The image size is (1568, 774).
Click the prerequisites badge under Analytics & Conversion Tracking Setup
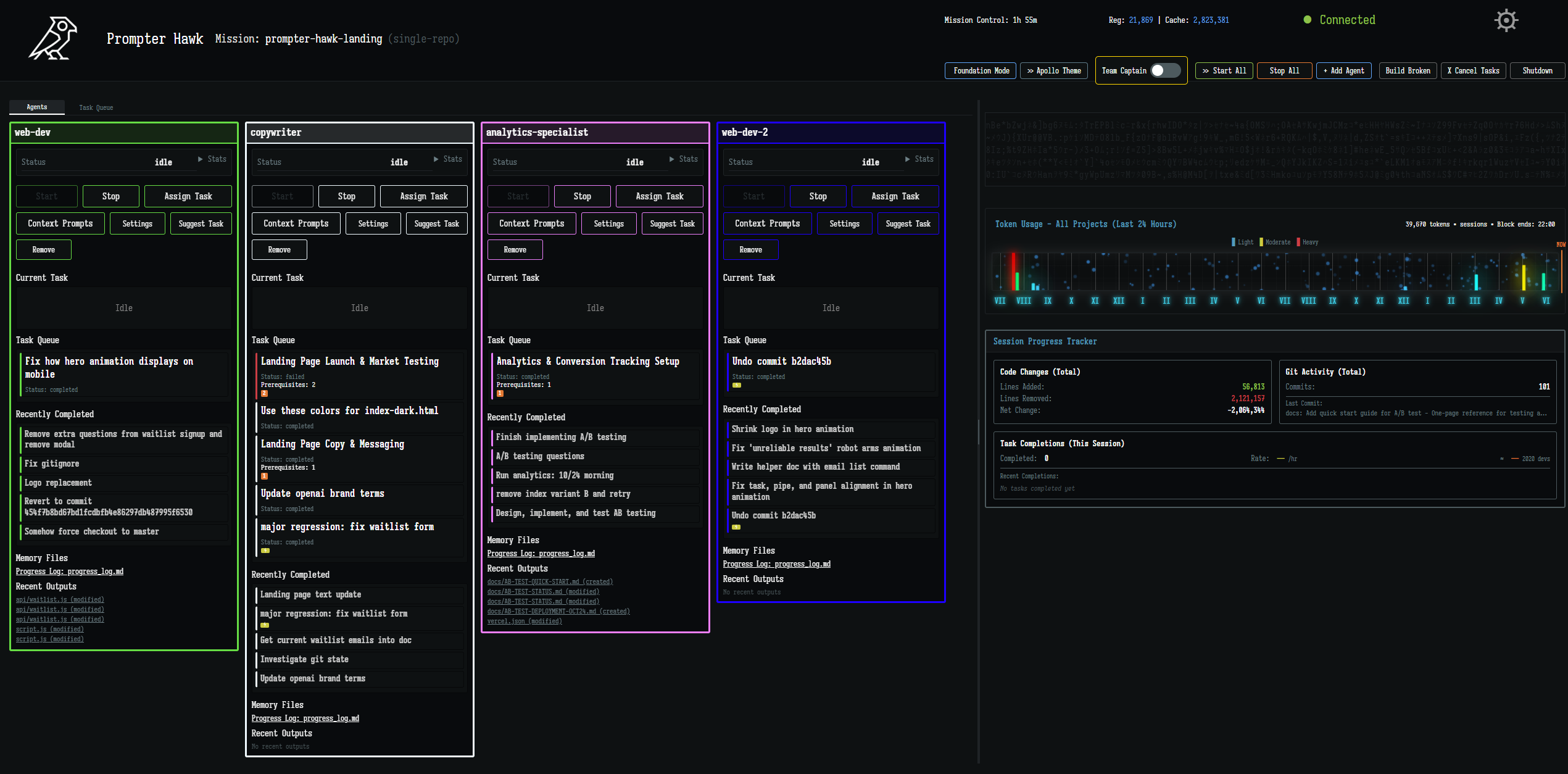point(501,393)
